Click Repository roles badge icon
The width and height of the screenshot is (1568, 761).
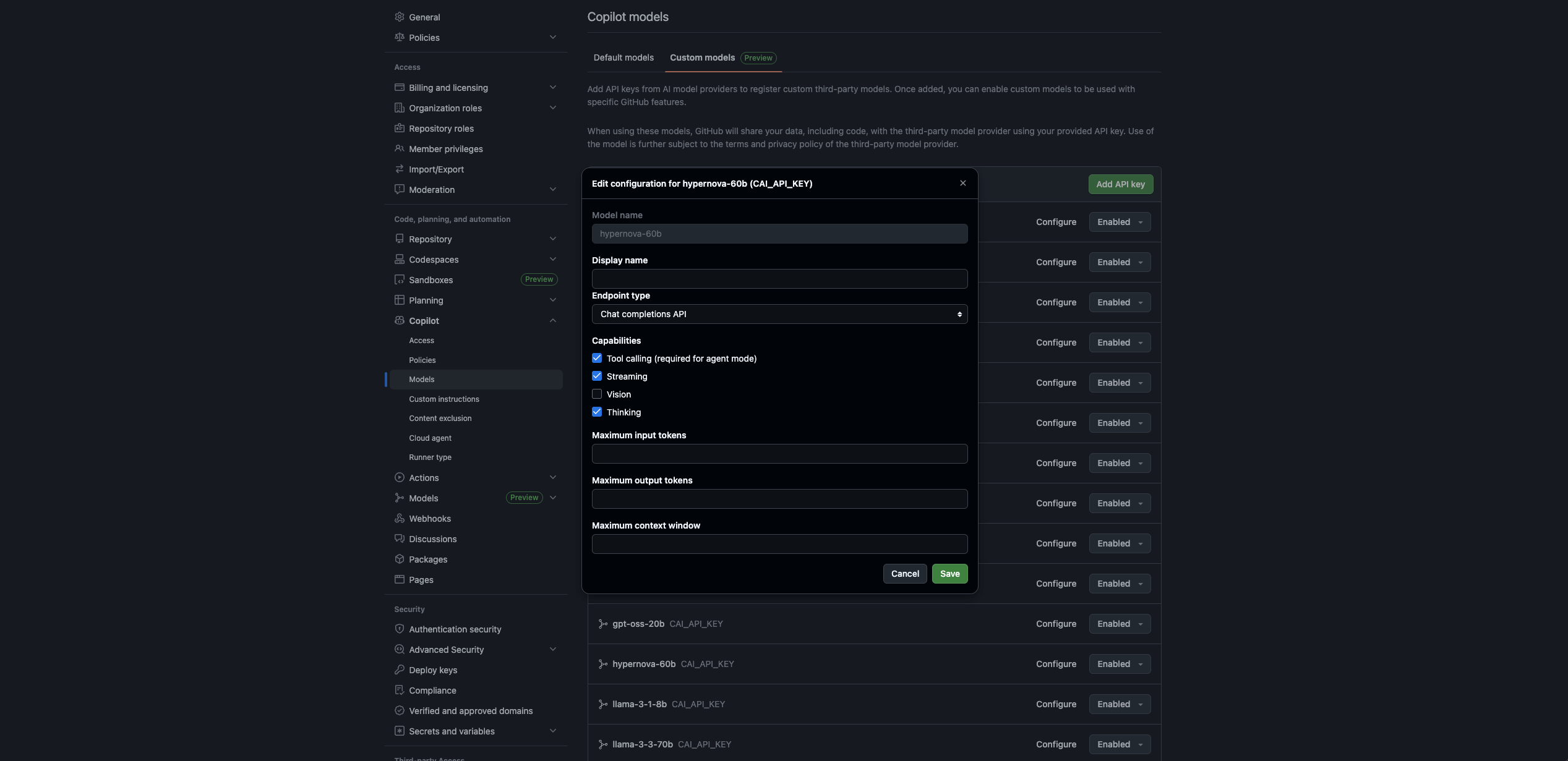(x=400, y=128)
